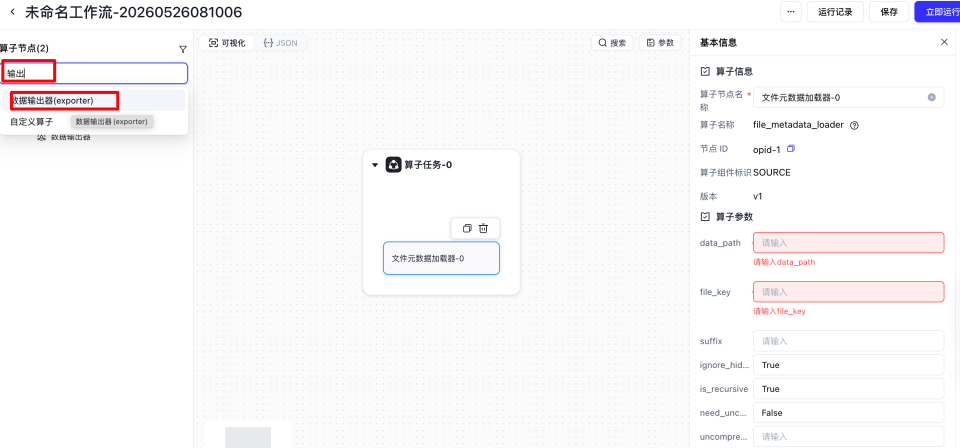Open the 参数 button on the canvas
The width and height of the screenshot is (960, 448).
660,43
